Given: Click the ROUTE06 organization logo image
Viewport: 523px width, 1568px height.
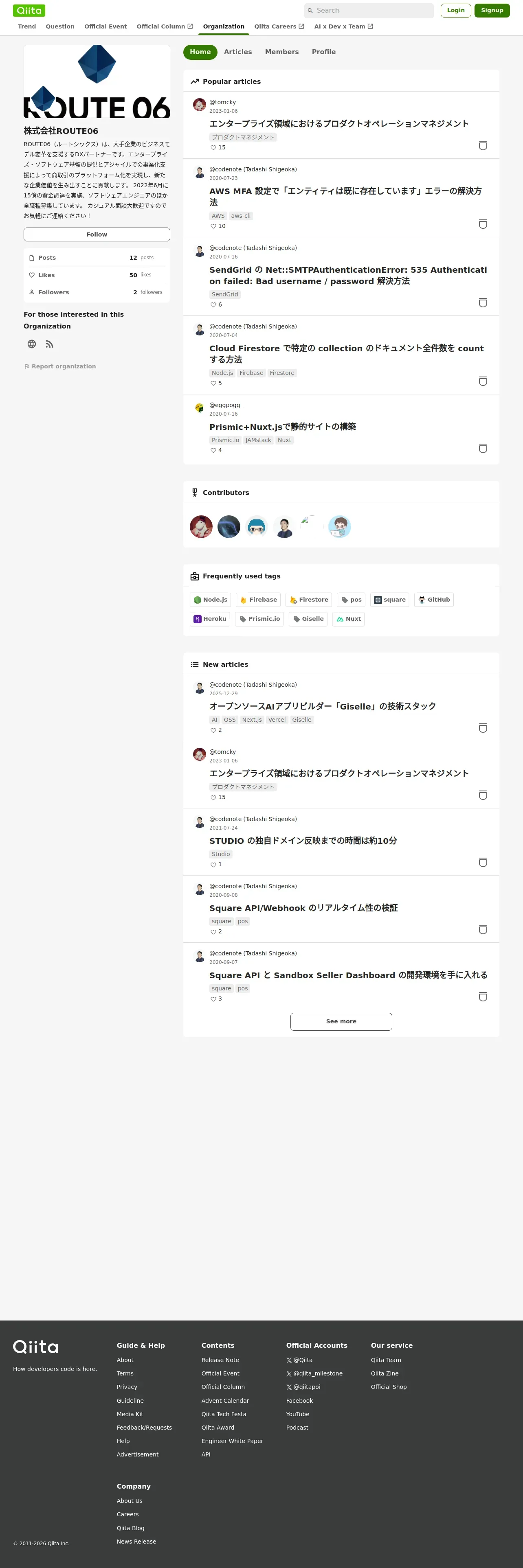Looking at the screenshot, I should [x=97, y=81].
